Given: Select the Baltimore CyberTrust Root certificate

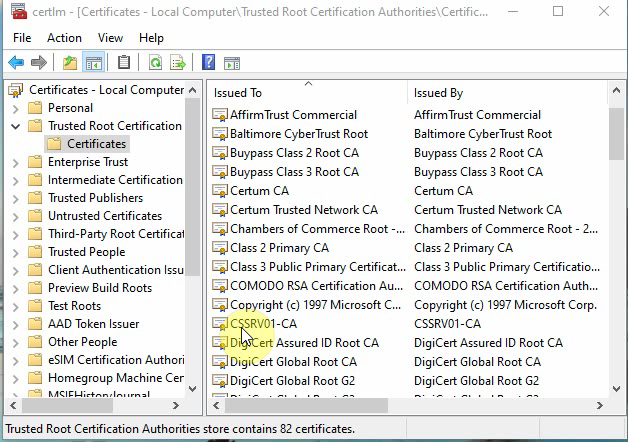Looking at the screenshot, I should tap(298, 134).
